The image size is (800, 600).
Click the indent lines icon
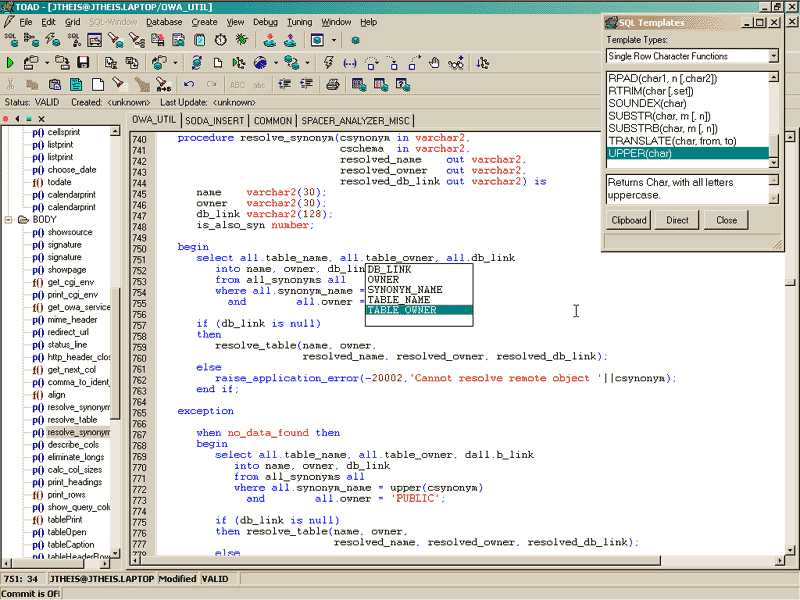point(285,85)
